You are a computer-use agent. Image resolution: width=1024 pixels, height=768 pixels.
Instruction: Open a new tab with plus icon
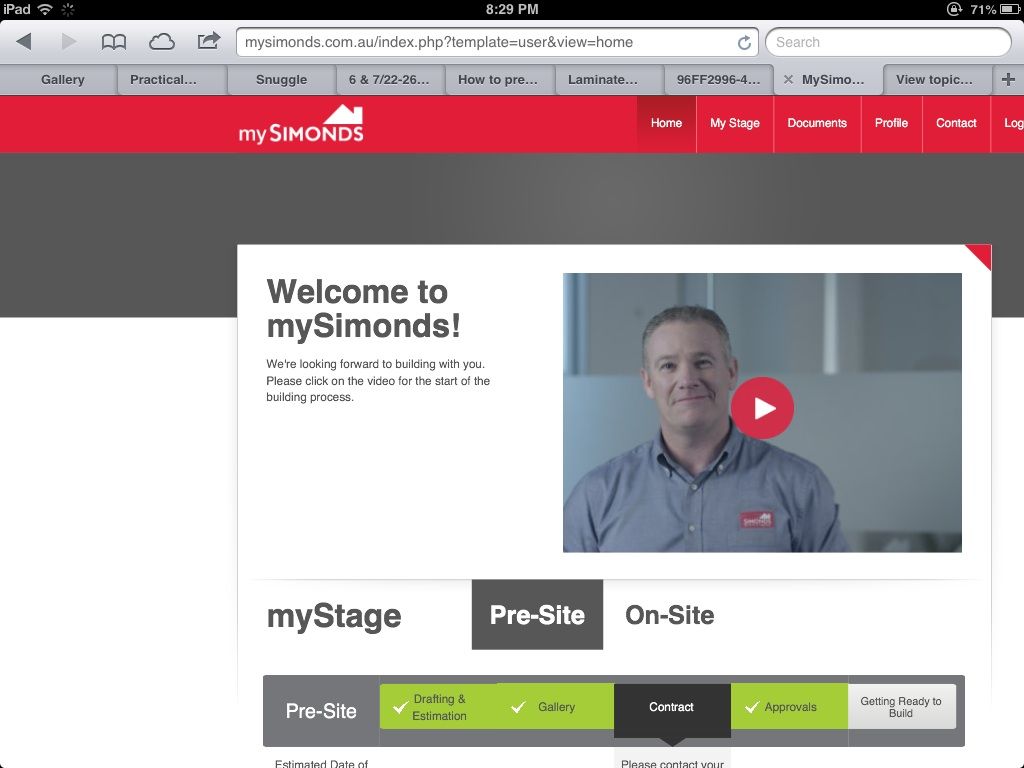pyautogui.click(x=1008, y=80)
